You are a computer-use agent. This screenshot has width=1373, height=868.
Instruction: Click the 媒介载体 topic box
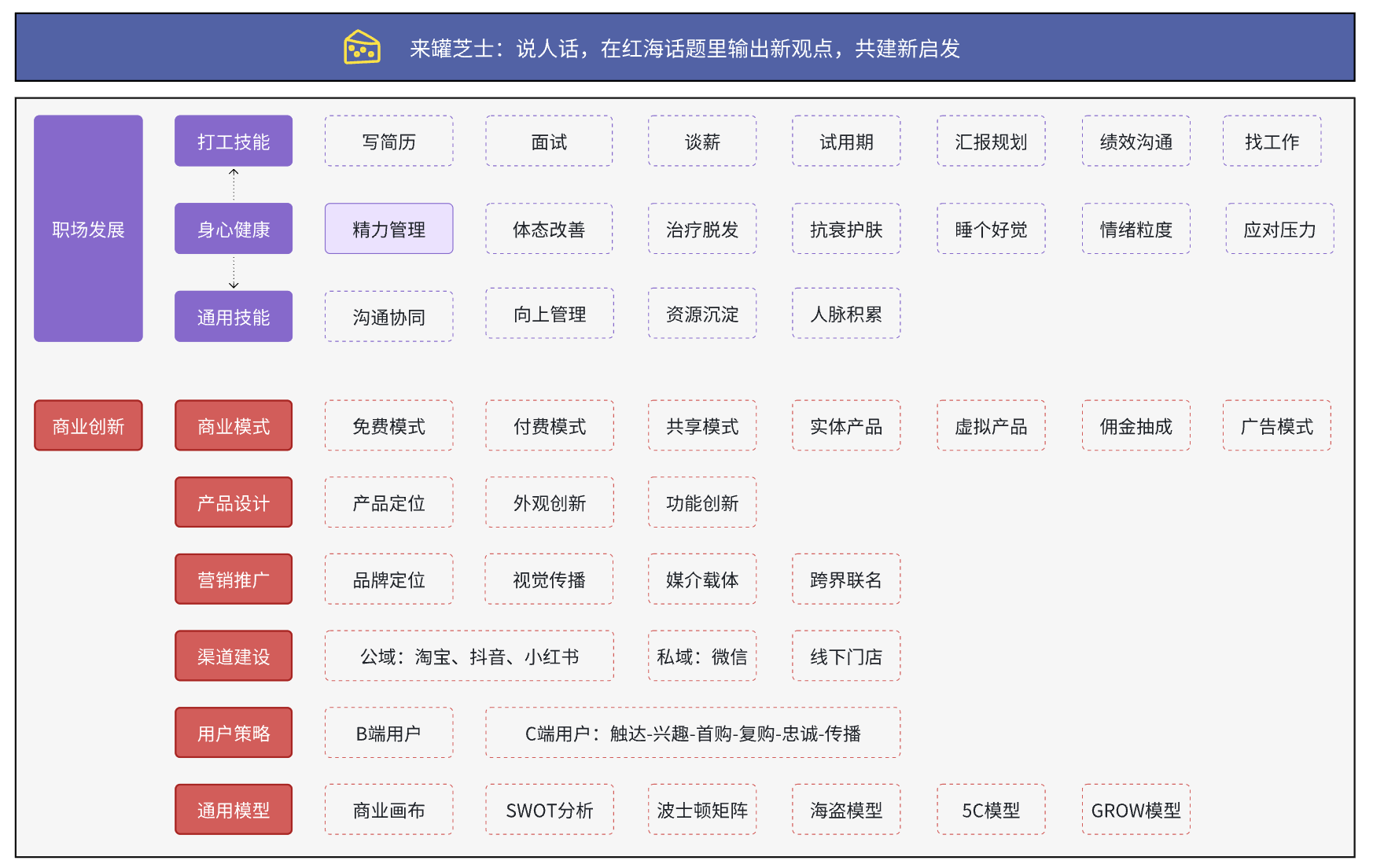click(x=702, y=579)
